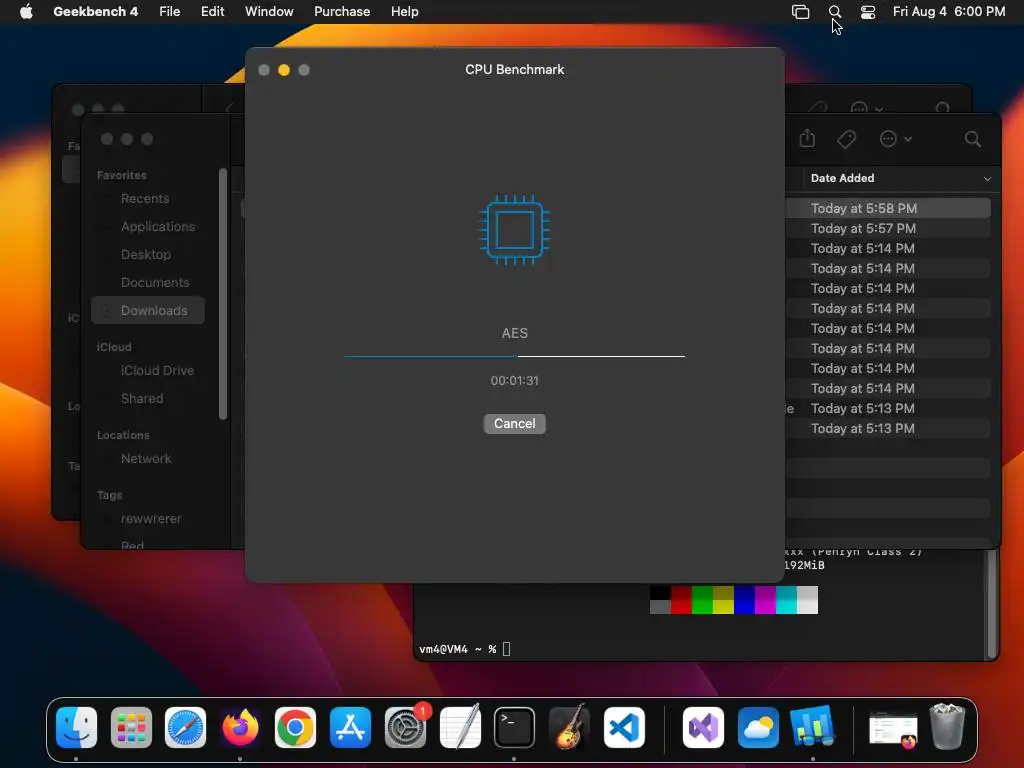This screenshot has height=768, width=1024.
Task: Click the date and time in menu bar
Action: (949, 12)
